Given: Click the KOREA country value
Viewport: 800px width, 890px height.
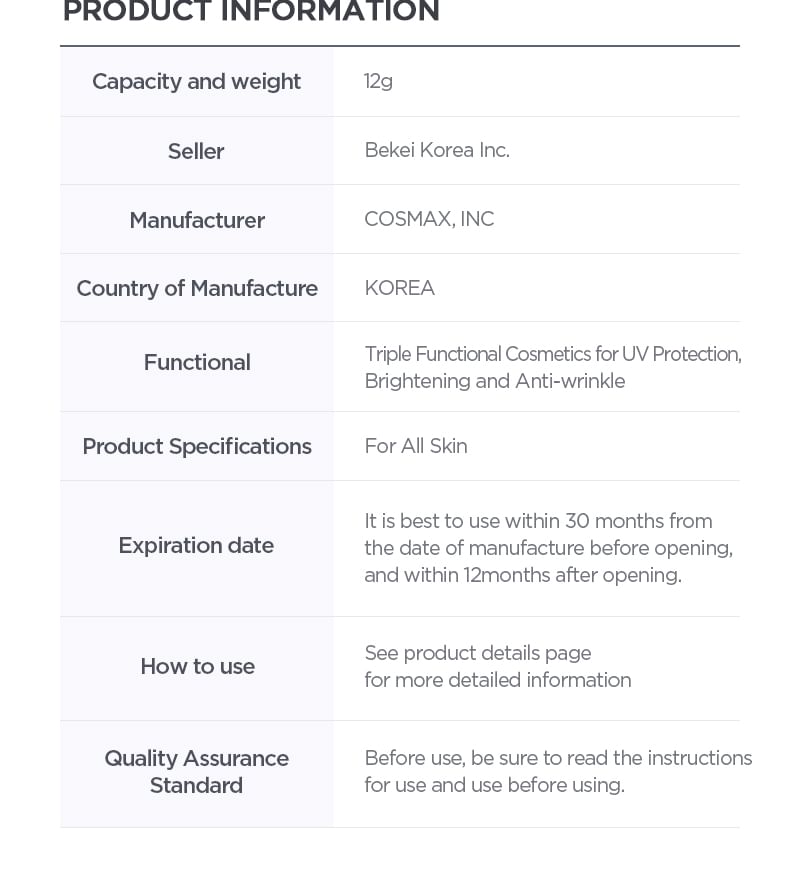Looking at the screenshot, I should tap(400, 288).
